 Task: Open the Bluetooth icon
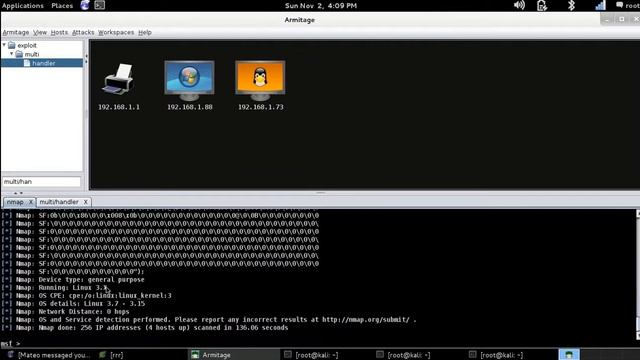[x=571, y=5]
